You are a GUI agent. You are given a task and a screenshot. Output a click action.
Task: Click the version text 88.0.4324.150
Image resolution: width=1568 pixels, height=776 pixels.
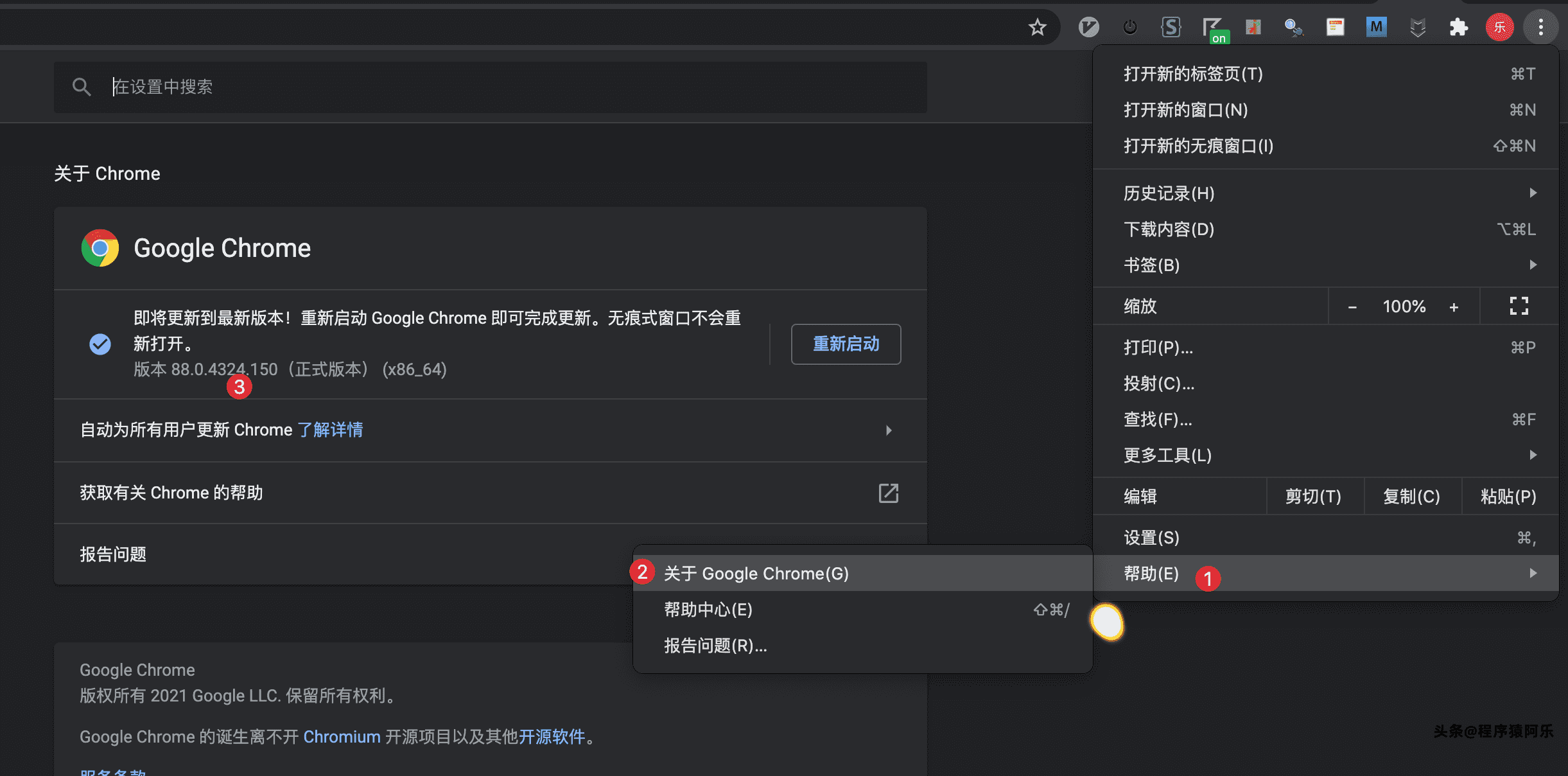point(224,369)
